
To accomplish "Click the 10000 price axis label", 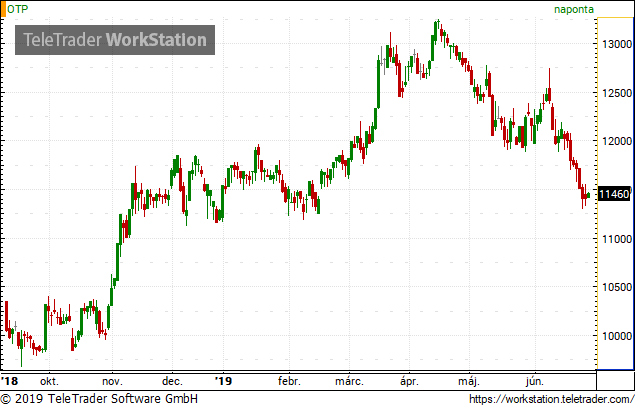I will pos(617,336).
